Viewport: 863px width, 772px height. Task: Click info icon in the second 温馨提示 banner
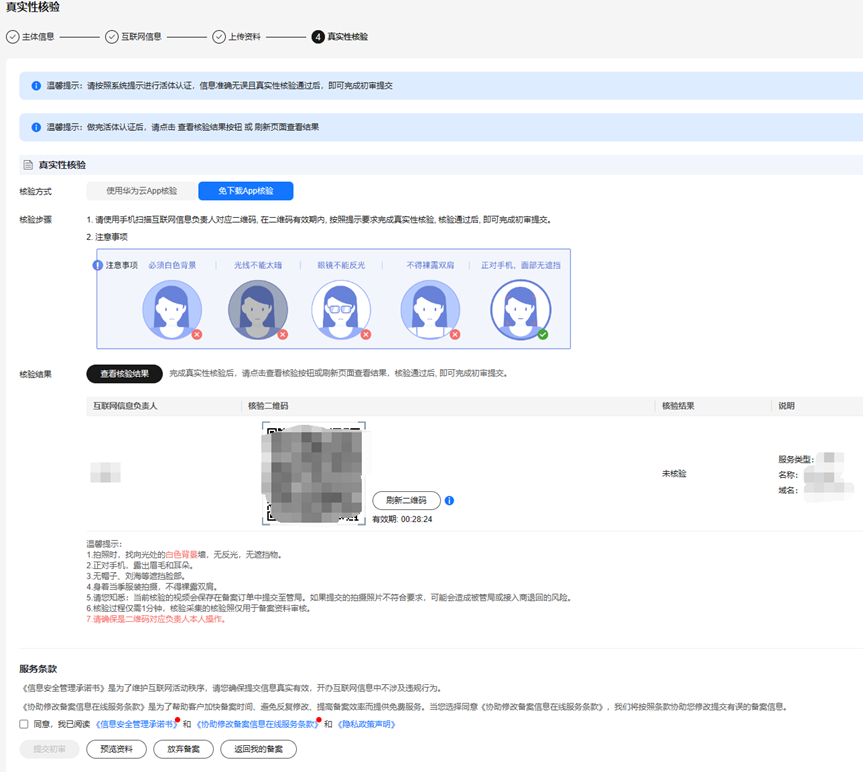click(36, 127)
